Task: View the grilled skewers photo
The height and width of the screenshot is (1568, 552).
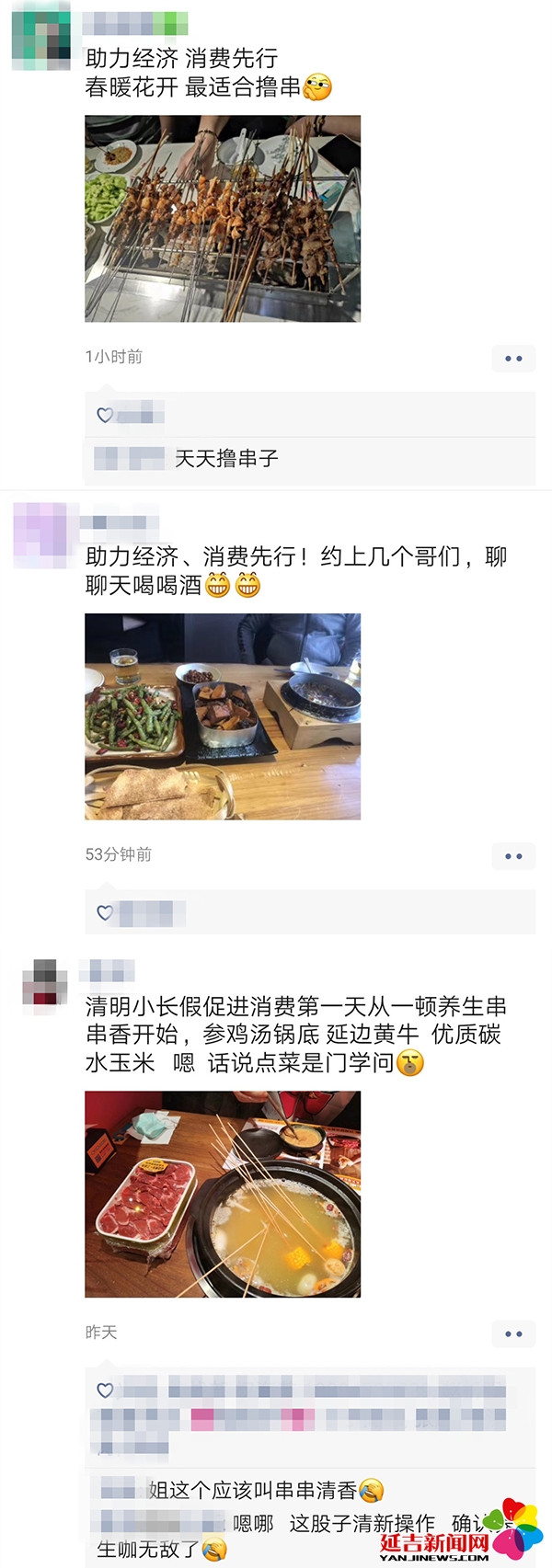Action: pos(223,219)
